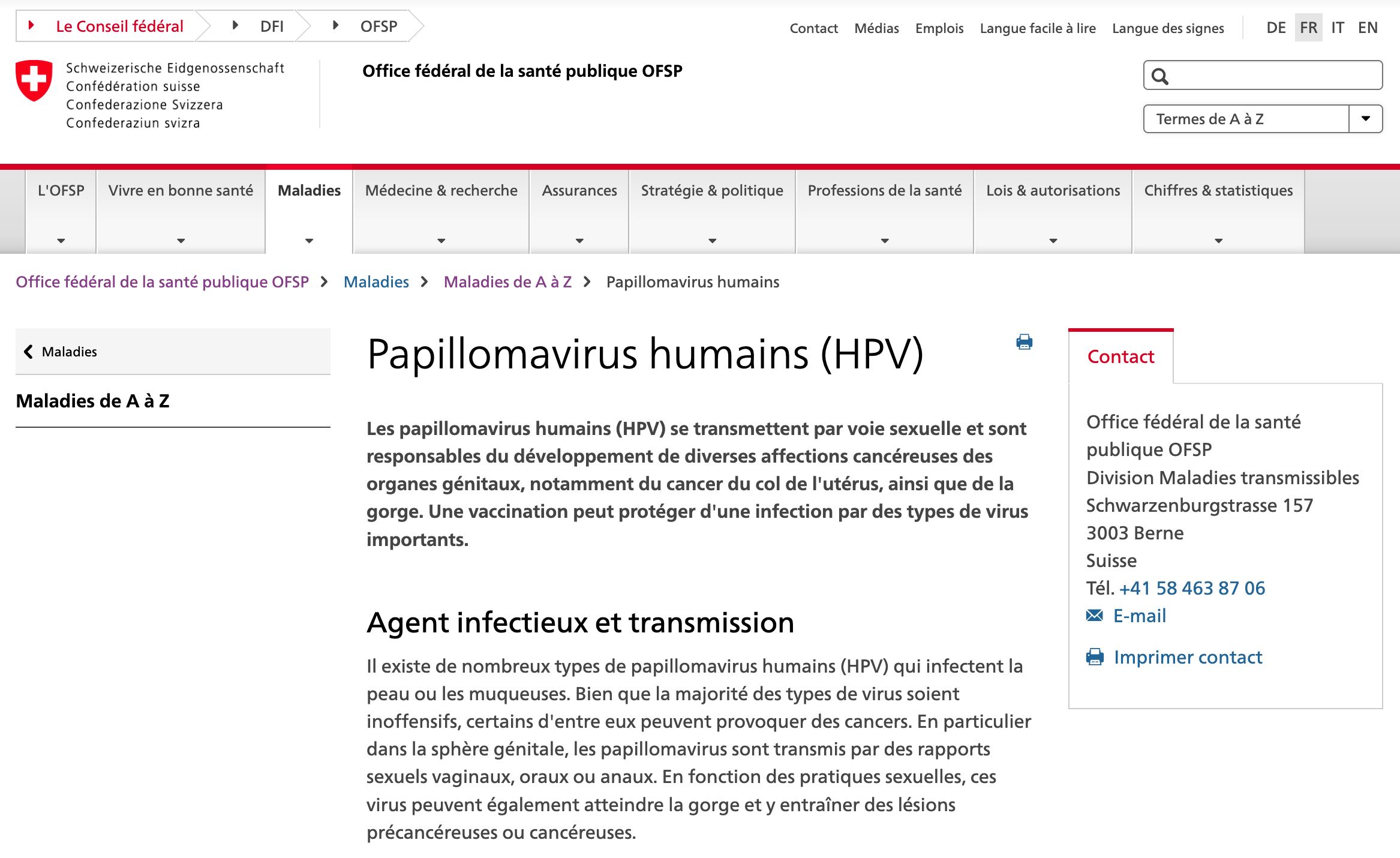
Task: Switch language to DE
Action: [x=1276, y=28]
